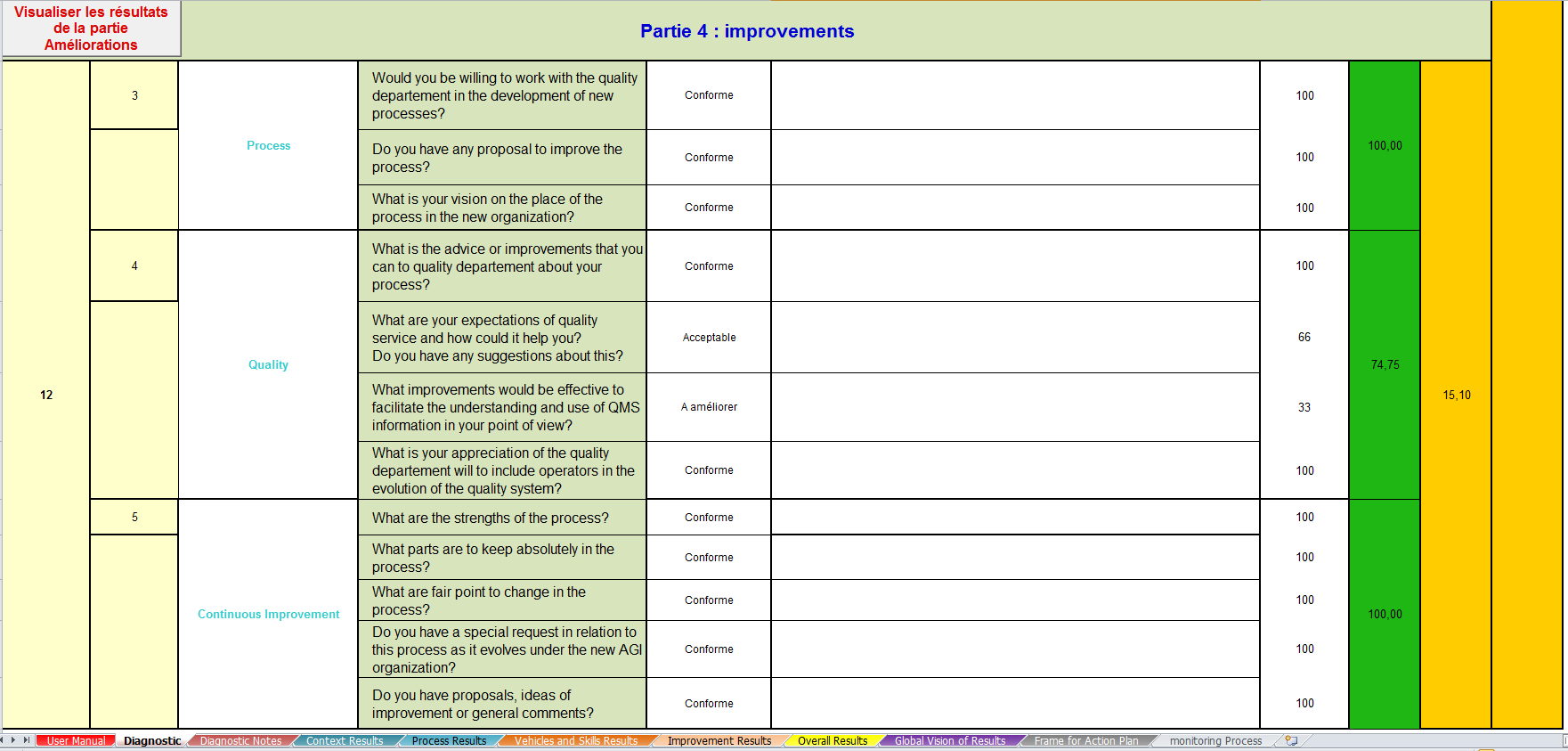This screenshot has height=751, width=1568.
Task: Click comment cell beside 'A améliorer' answer
Action: [1015, 407]
